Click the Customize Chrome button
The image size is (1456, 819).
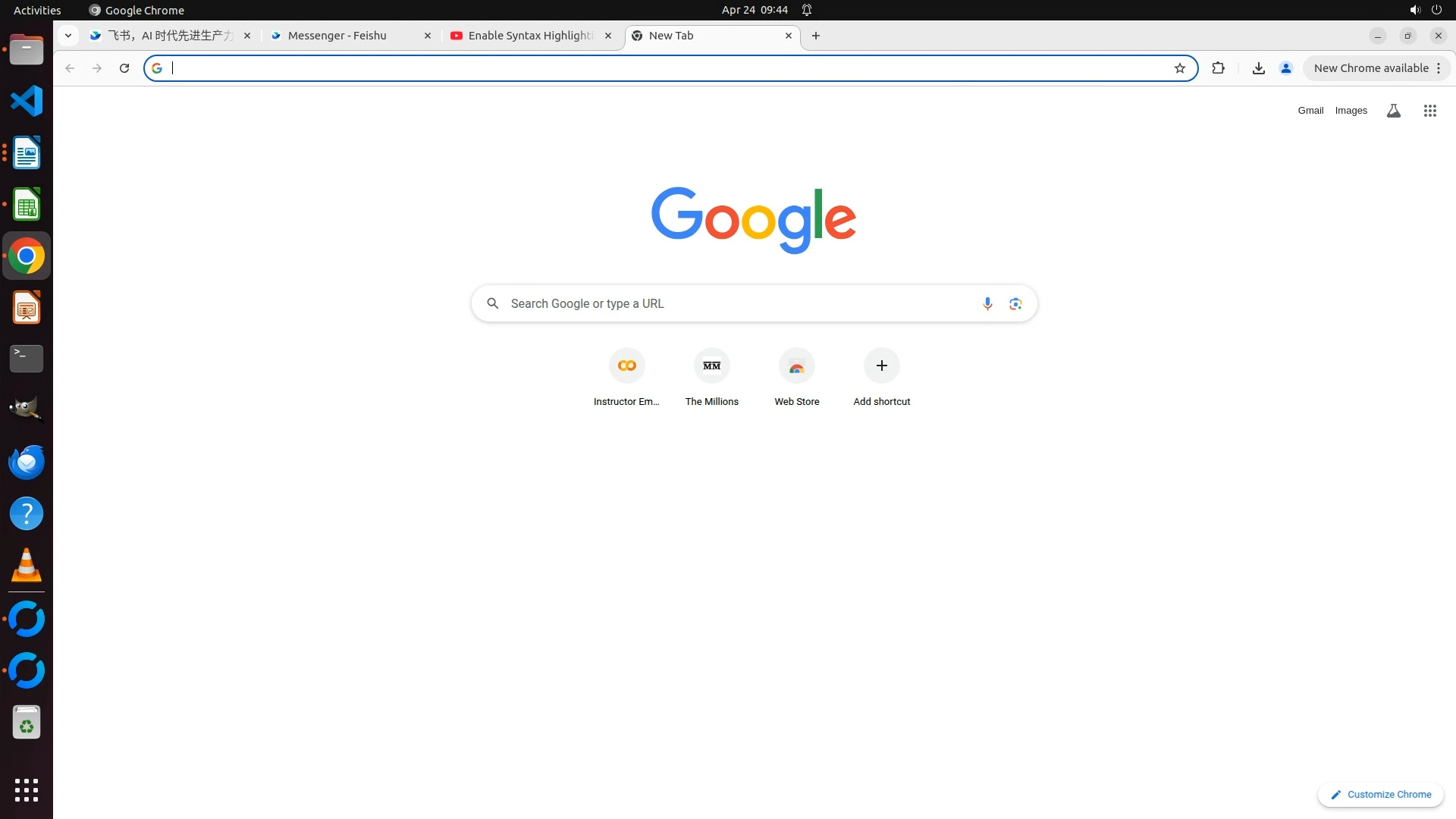[x=1380, y=794]
